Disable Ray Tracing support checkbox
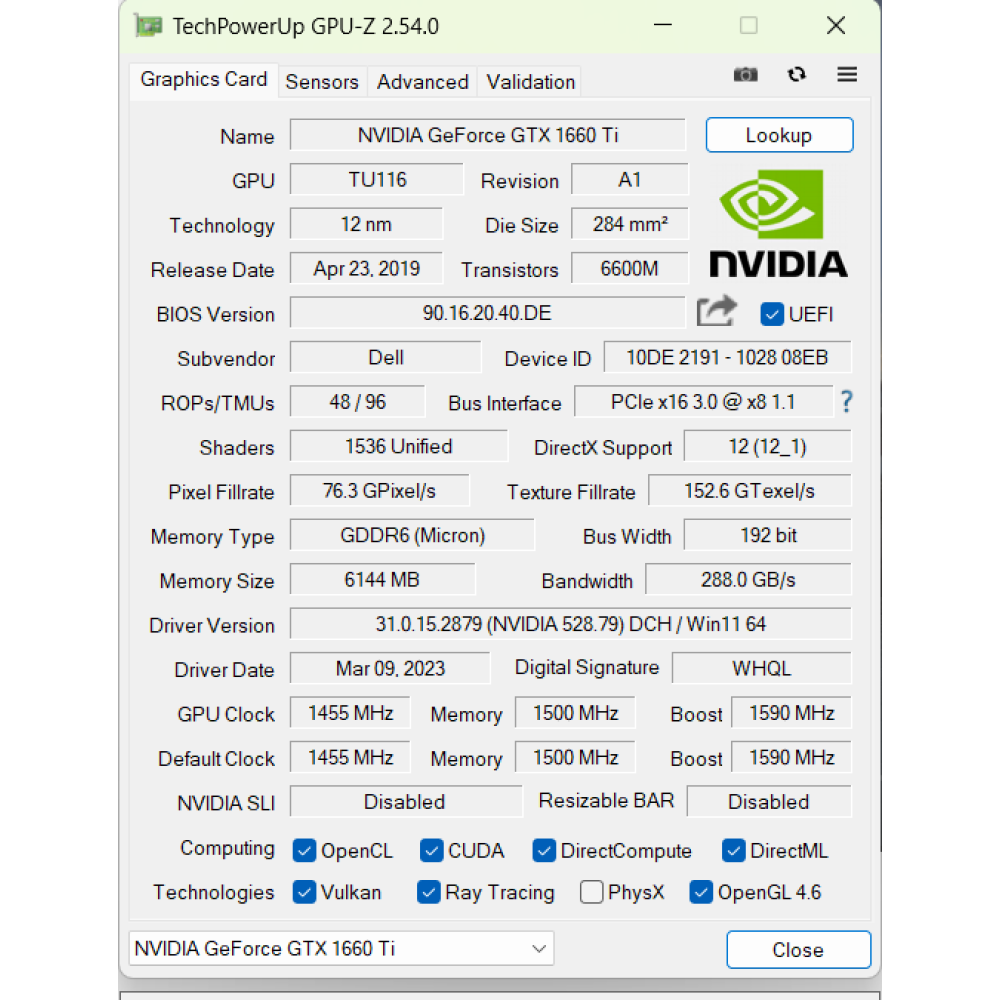1000x1000 pixels. 428,891
